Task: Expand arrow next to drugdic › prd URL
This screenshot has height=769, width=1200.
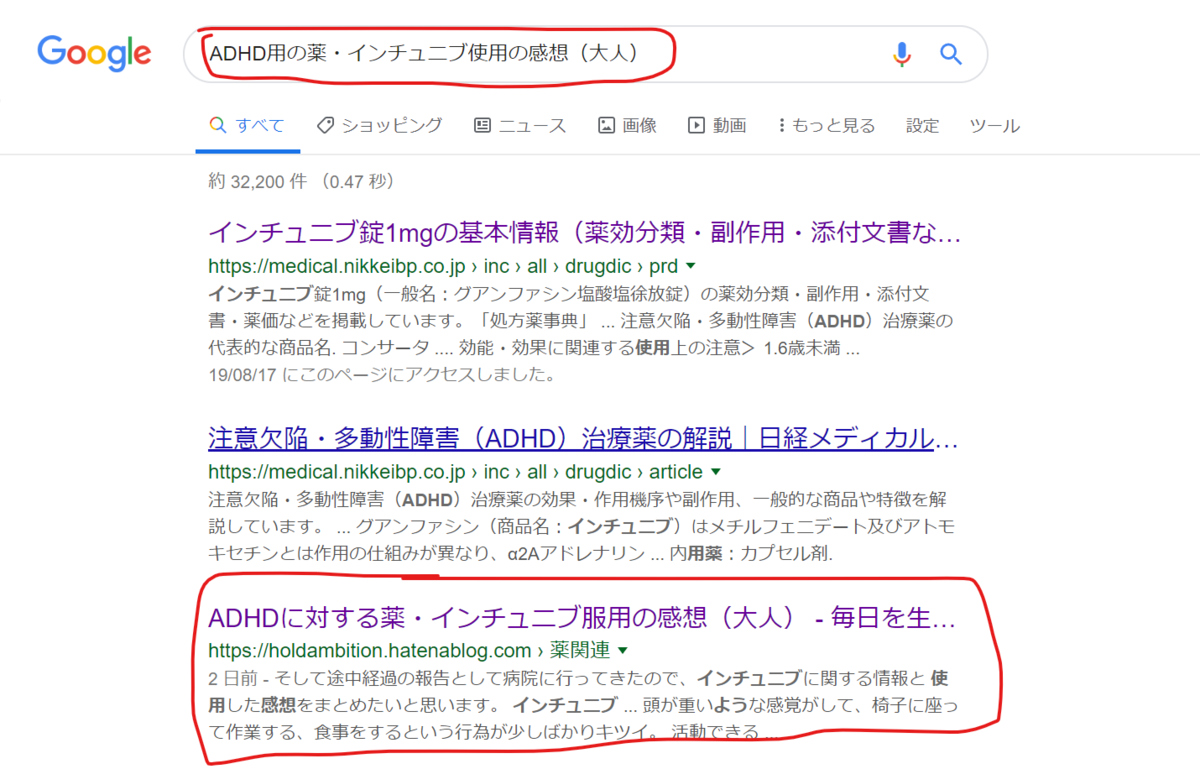Action: coord(691,267)
